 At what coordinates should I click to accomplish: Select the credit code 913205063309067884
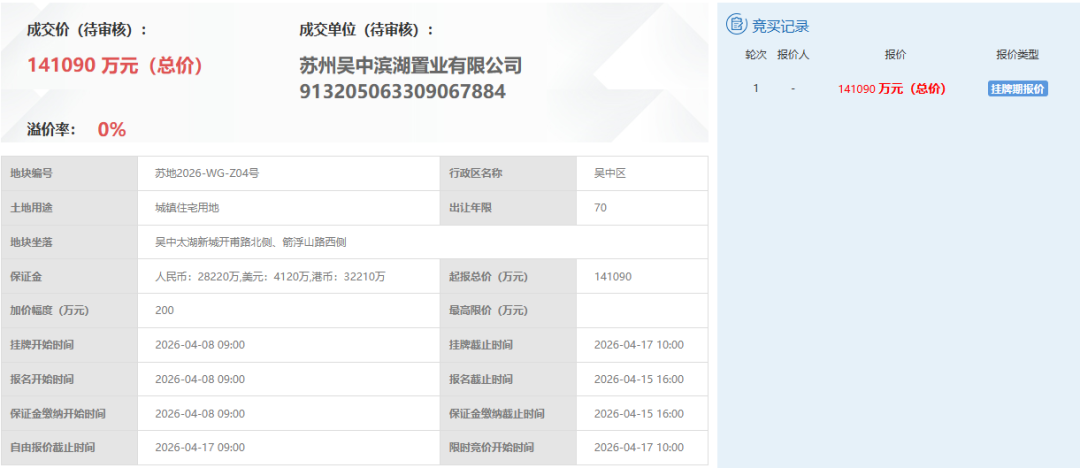pyautogui.click(x=402, y=92)
